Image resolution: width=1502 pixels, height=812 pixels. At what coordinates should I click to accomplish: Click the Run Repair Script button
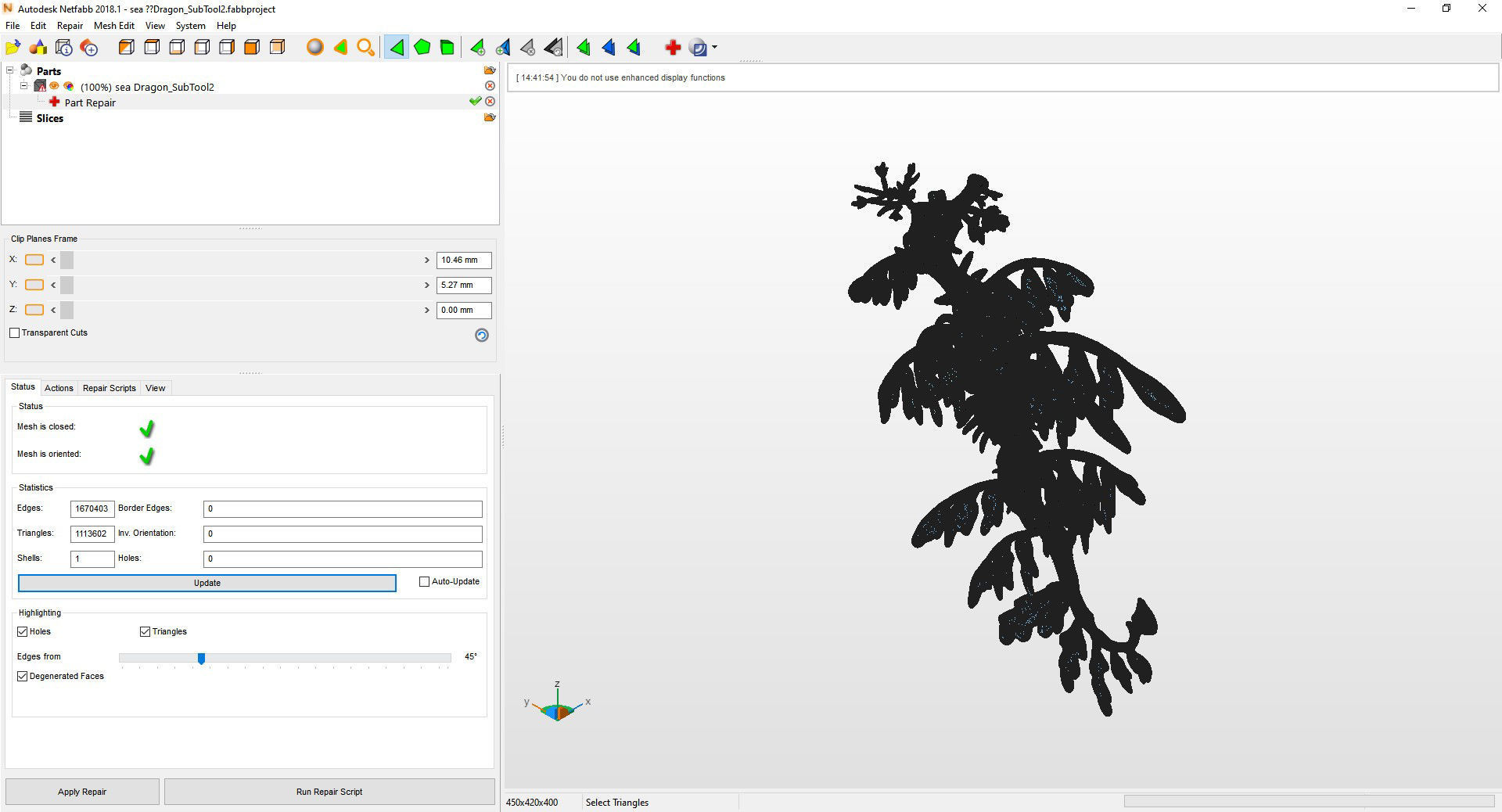[329, 792]
